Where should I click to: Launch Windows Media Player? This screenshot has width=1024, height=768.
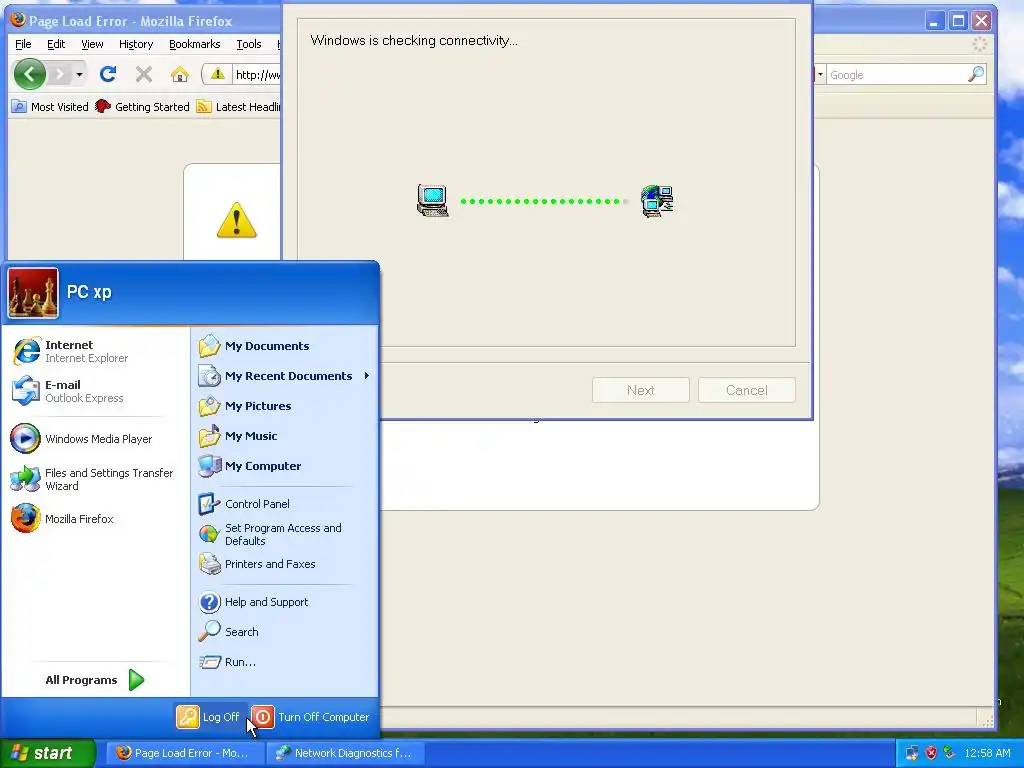(x=95, y=439)
